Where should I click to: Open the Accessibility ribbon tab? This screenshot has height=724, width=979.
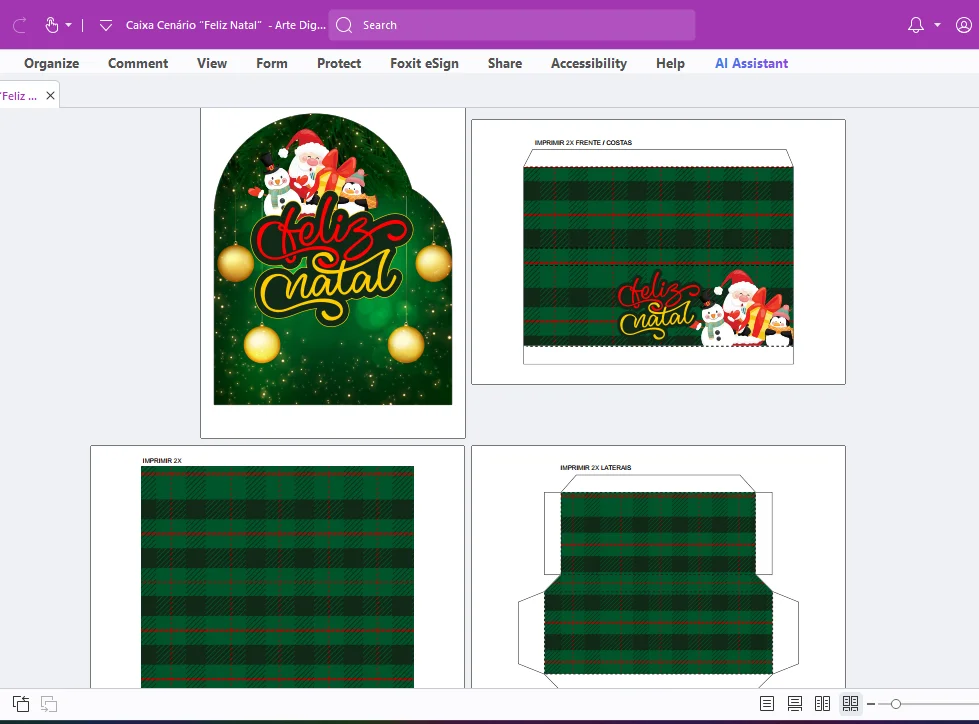[589, 63]
